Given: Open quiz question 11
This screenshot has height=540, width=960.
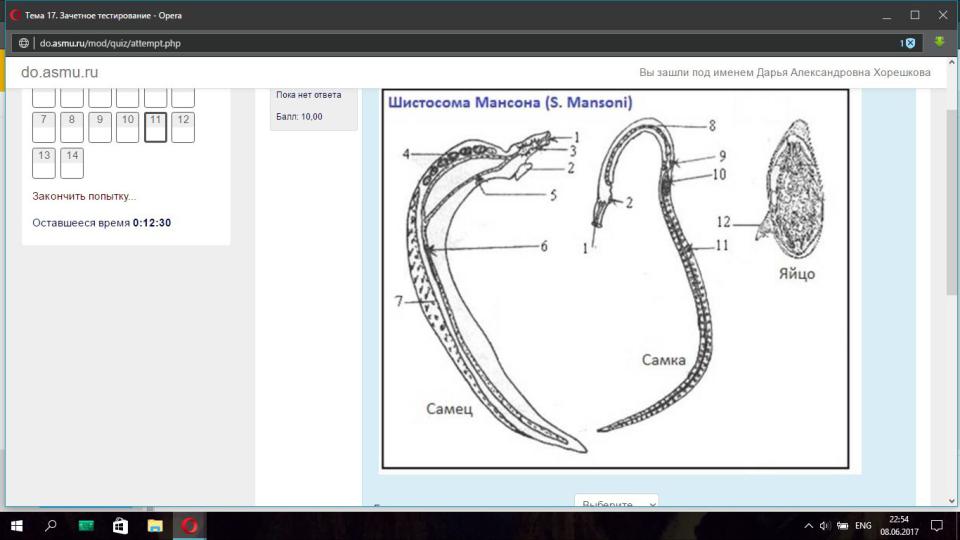Looking at the screenshot, I should coord(156,127).
